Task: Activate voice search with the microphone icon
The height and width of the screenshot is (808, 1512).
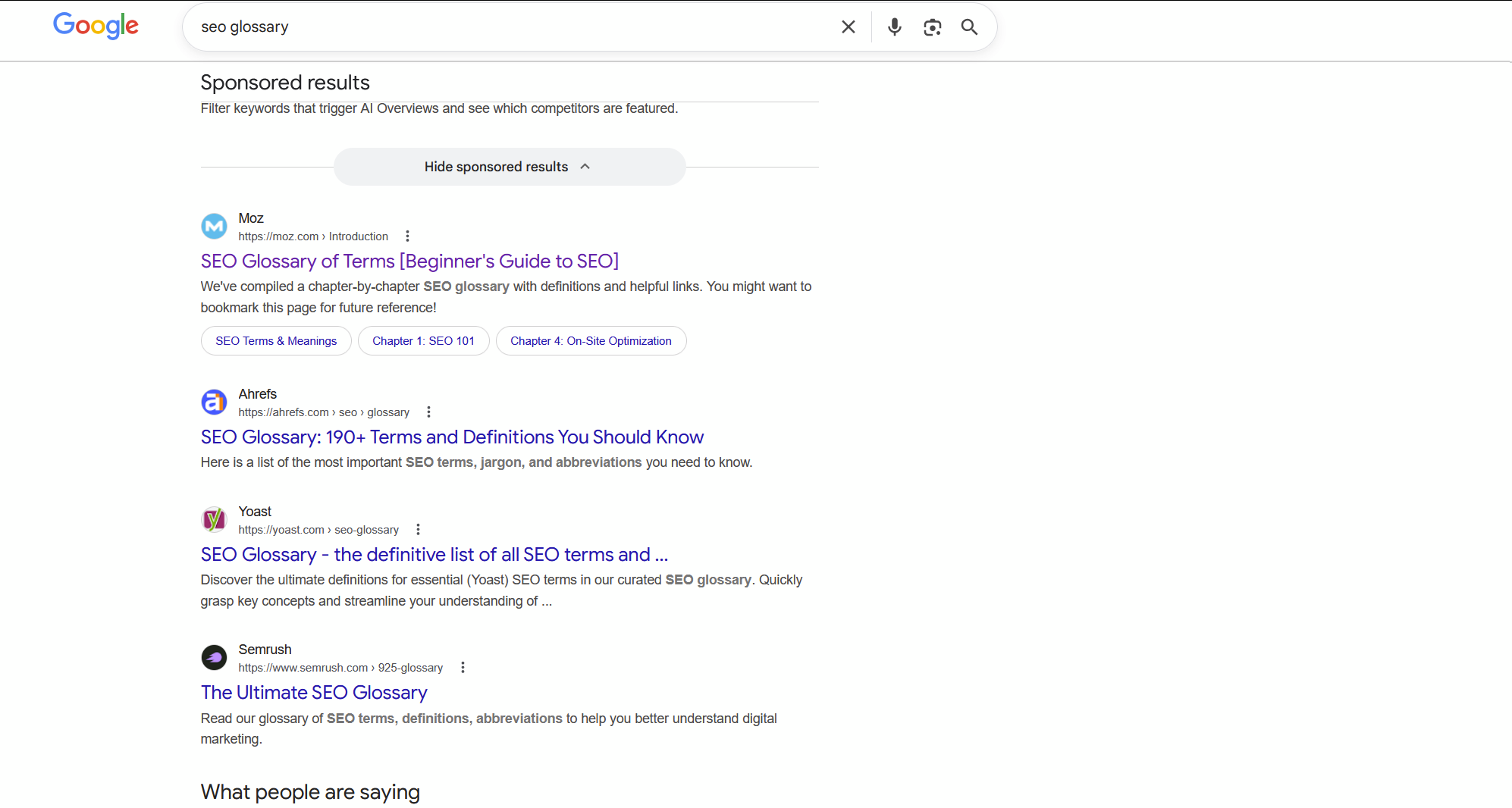Action: (x=895, y=27)
